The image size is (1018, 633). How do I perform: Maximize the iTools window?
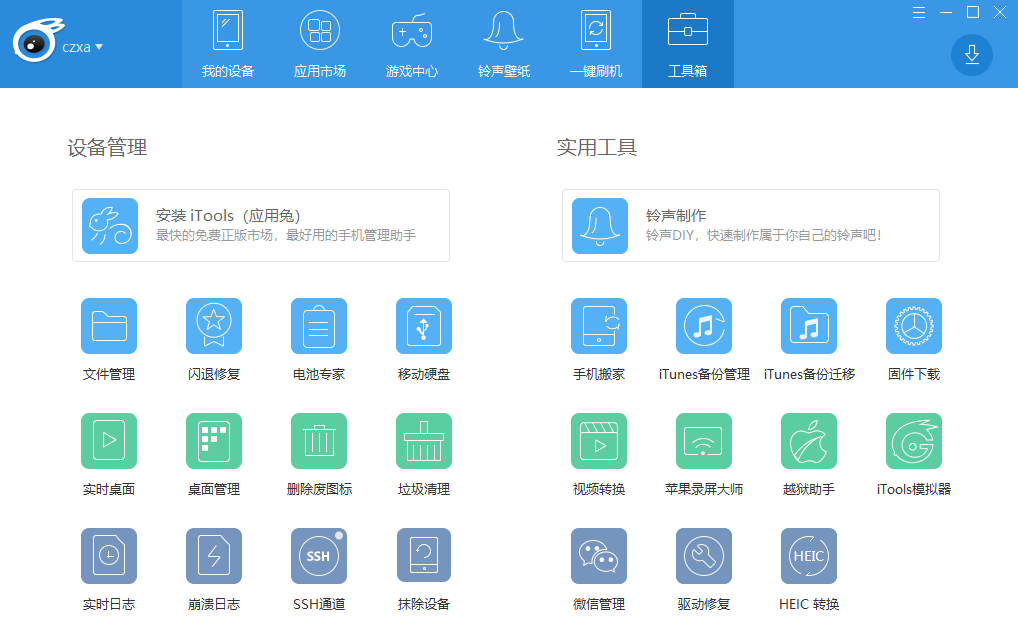[973, 12]
